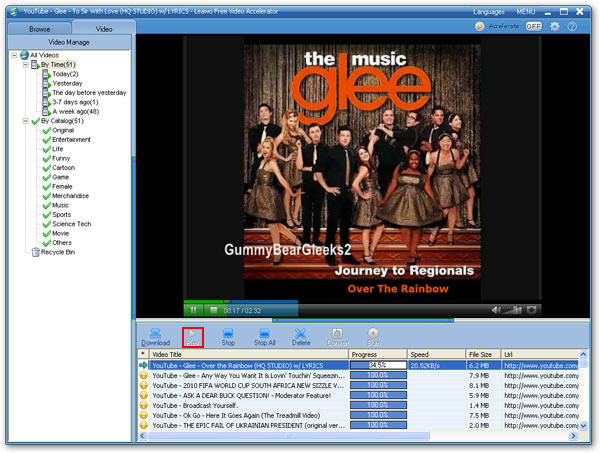Select the Movie catalog

click(x=60, y=233)
